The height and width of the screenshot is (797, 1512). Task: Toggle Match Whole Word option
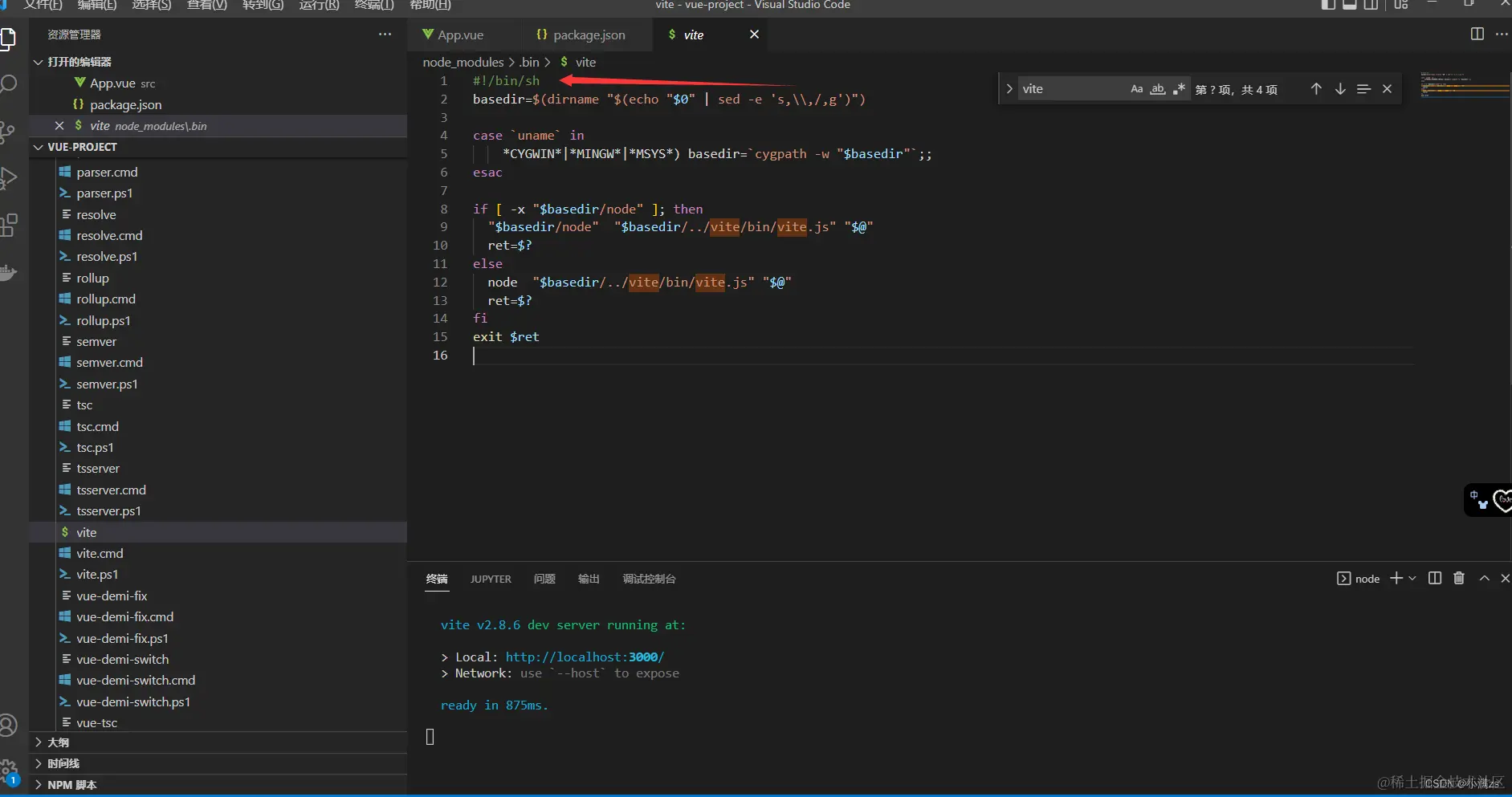click(1157, 89)
